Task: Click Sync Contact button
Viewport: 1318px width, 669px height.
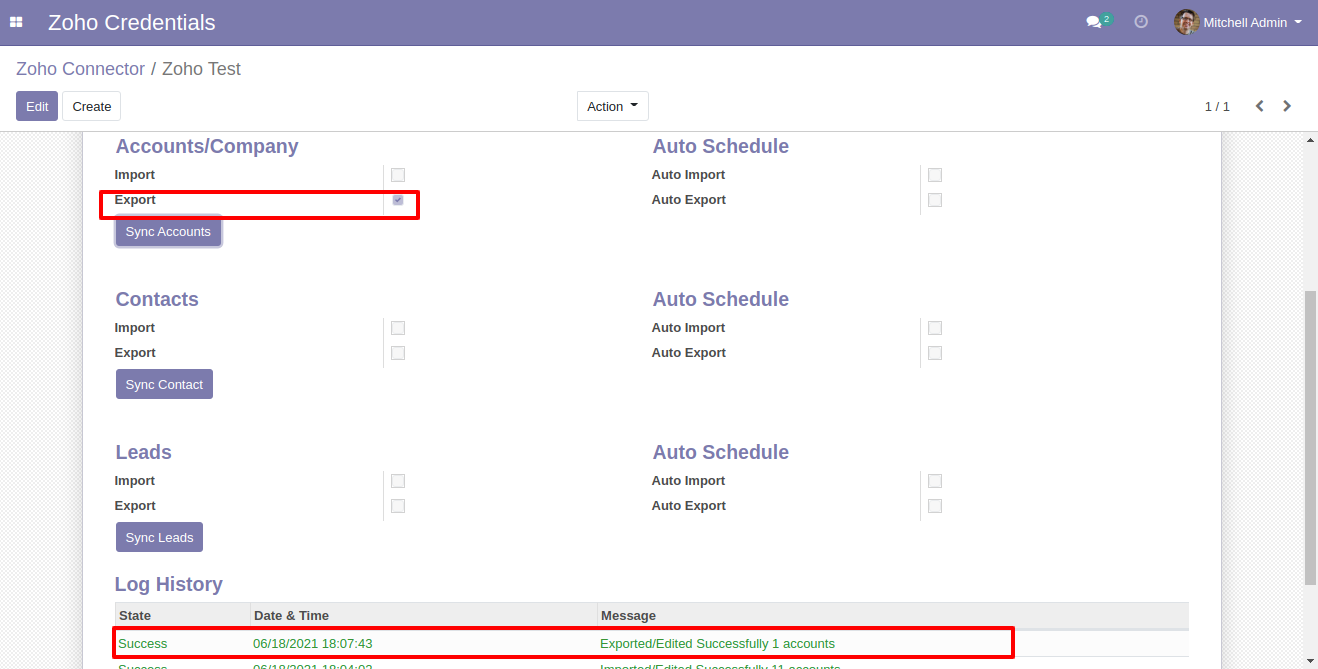Action: (x=164, y=384)
